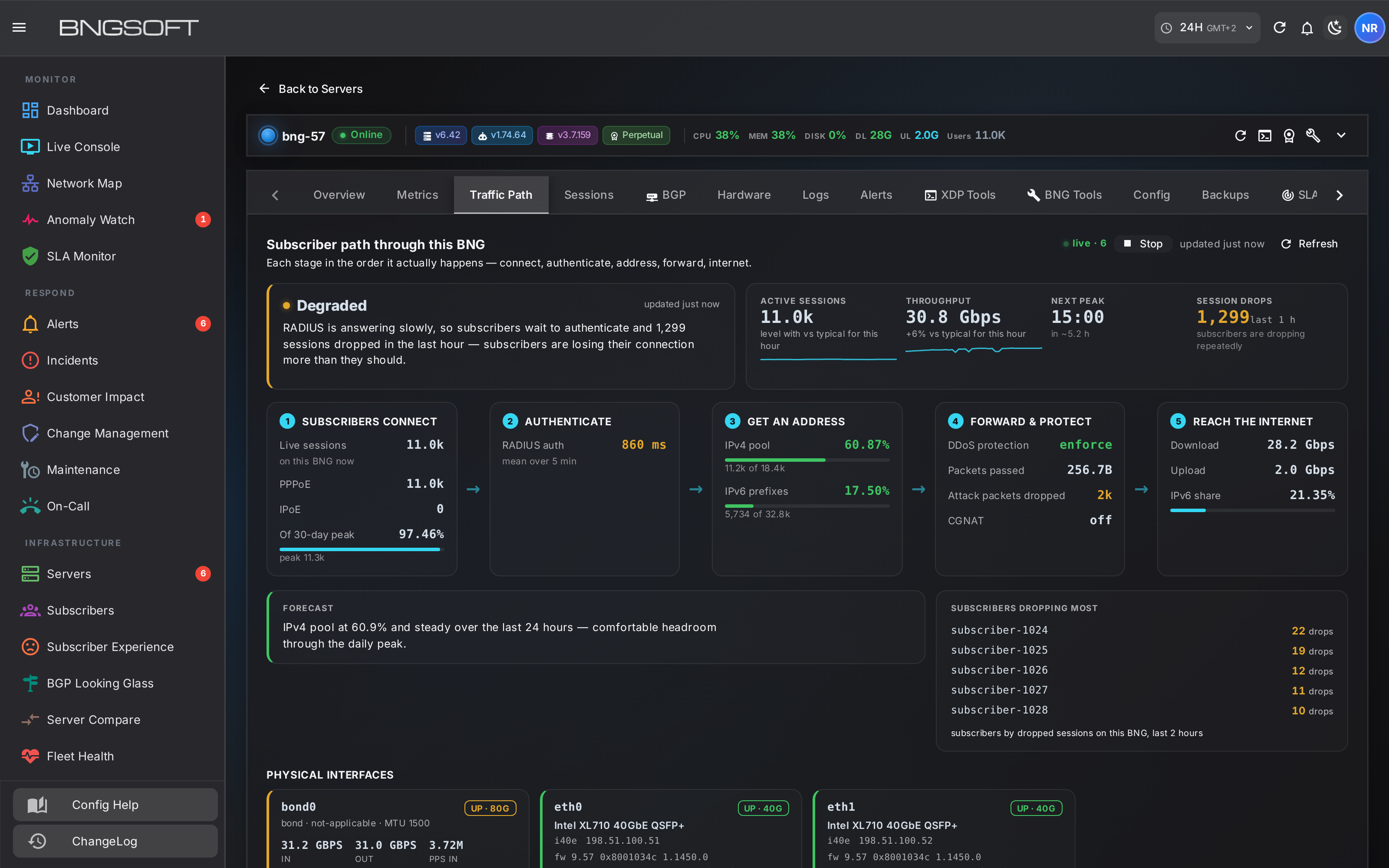1389x868 pixels.
Task: Open Server Compare
Action: click(112, 720)
